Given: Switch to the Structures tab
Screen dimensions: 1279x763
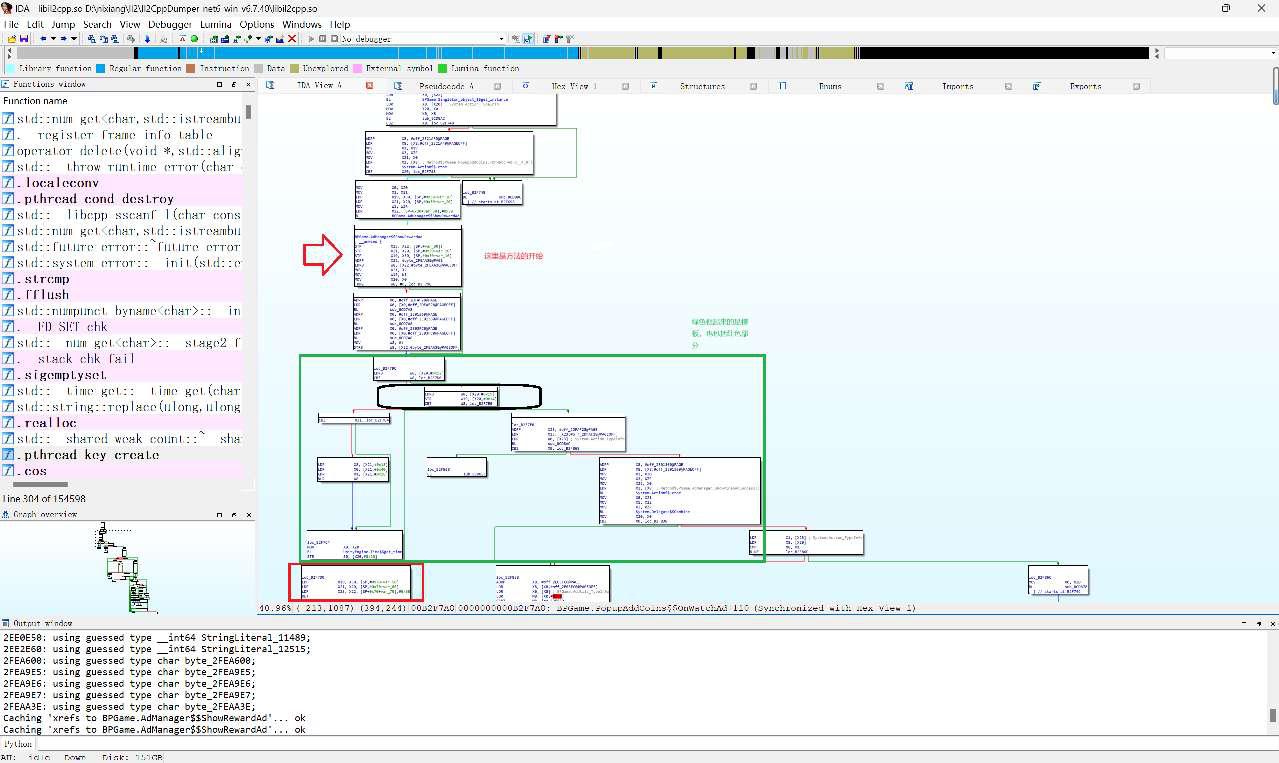Looking at the screenshot, I should [x=702, y=86].
